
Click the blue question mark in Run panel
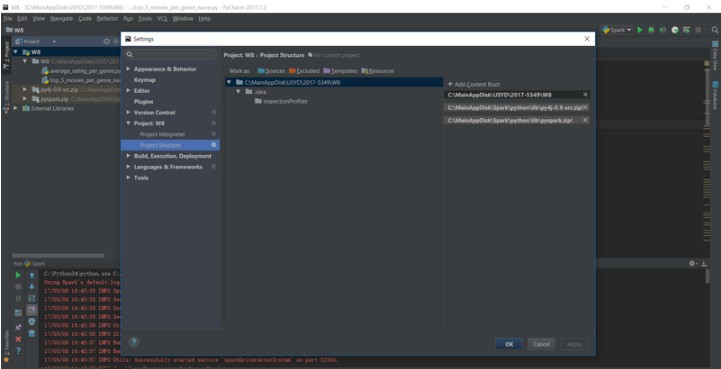(x=18, y=351)
